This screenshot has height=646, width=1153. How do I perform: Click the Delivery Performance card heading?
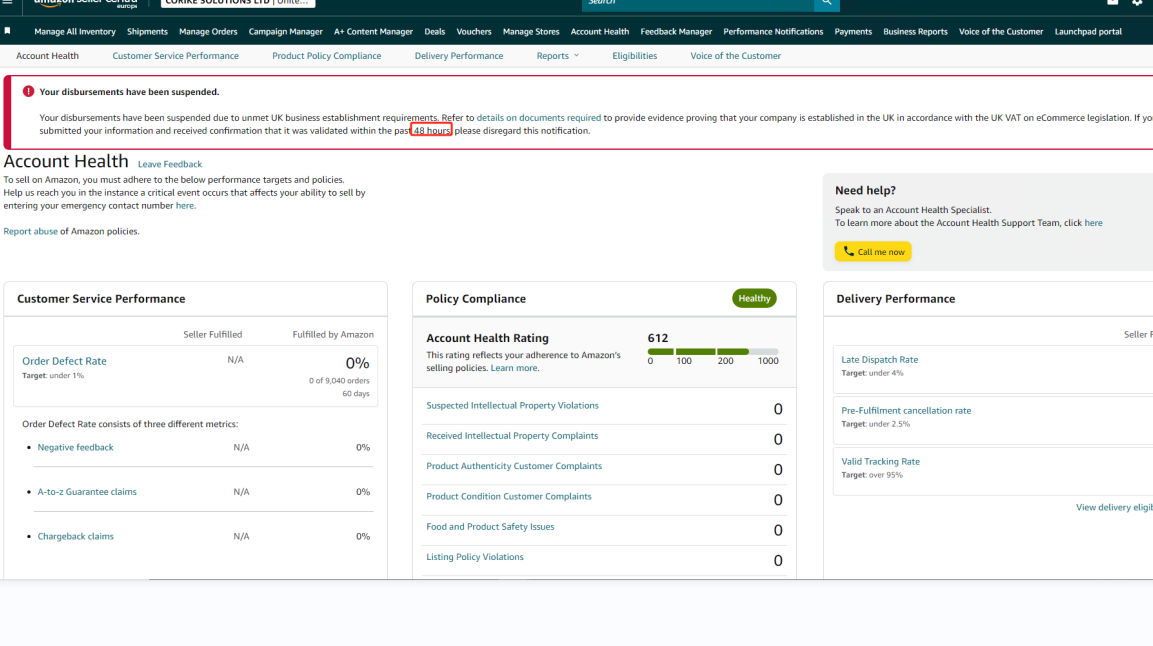point(896,299)
